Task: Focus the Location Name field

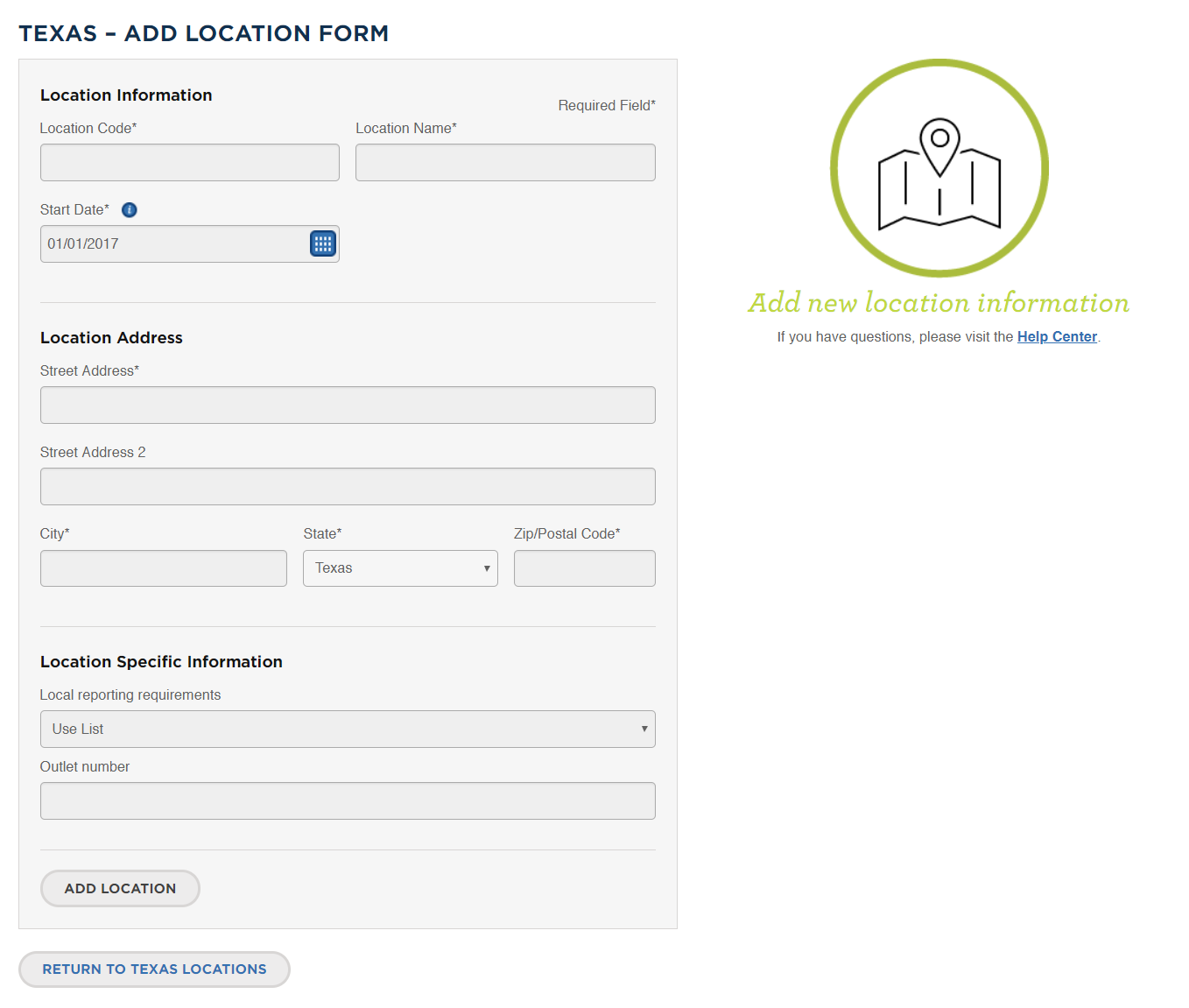Action: click(x=505, y=163)
